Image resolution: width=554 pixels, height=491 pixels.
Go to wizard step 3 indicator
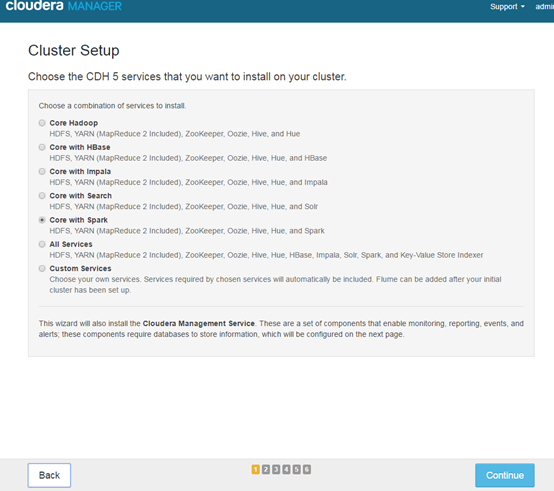276,469
